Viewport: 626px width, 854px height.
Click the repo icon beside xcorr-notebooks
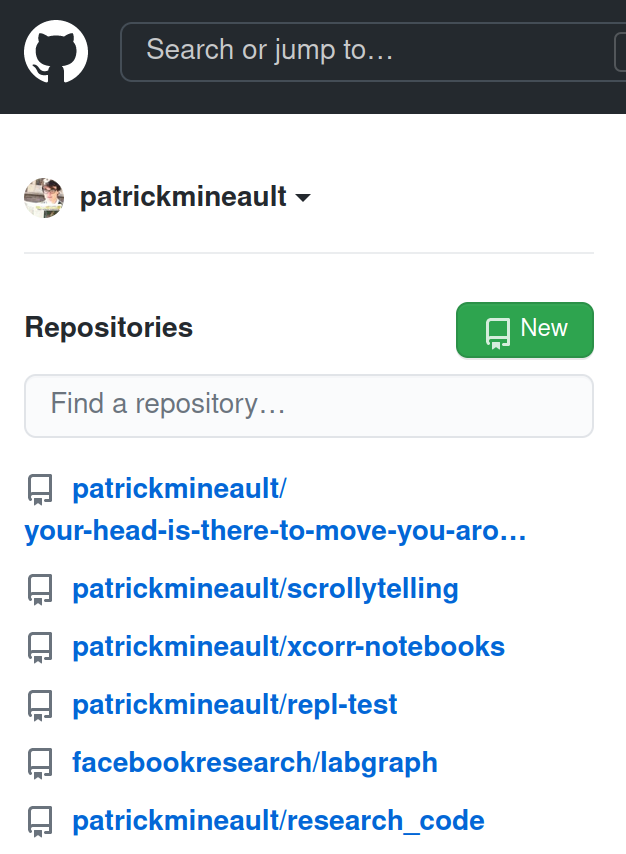click(40, 648)
